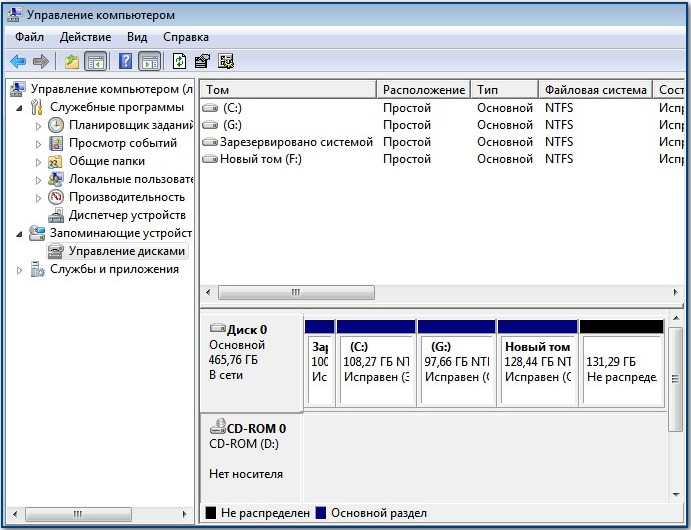
Task: Select the Disk 0 drive icon
Action: pyautogui.click(x=218, y=329)
